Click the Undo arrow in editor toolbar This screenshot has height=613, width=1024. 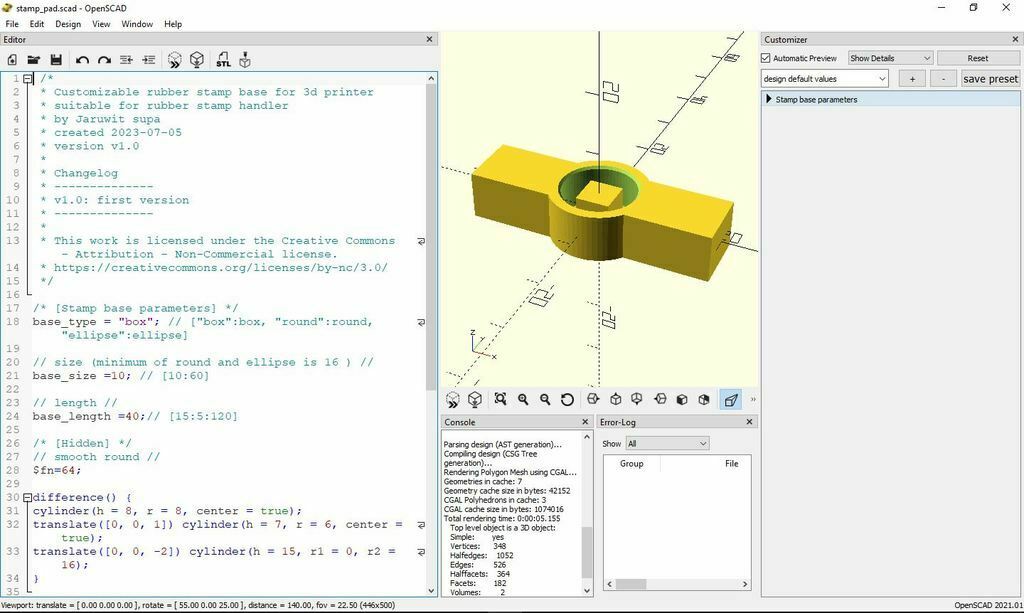(82, 60)
